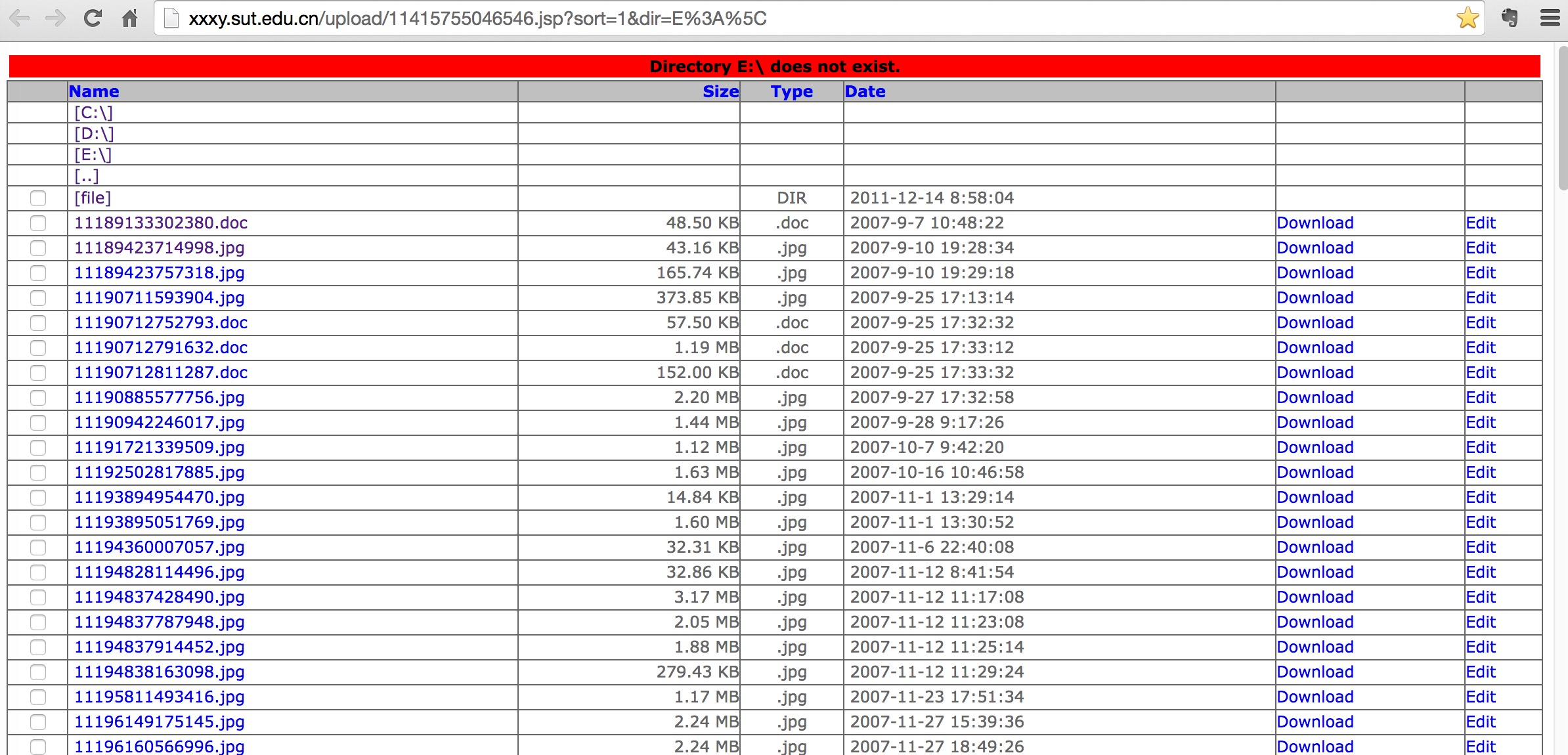The height and width of the screenshot is (755, 1568).
Task: Tick checkbox next to 11190711593904.jpg
Action: pyautogui.click(x=38, y=297)
